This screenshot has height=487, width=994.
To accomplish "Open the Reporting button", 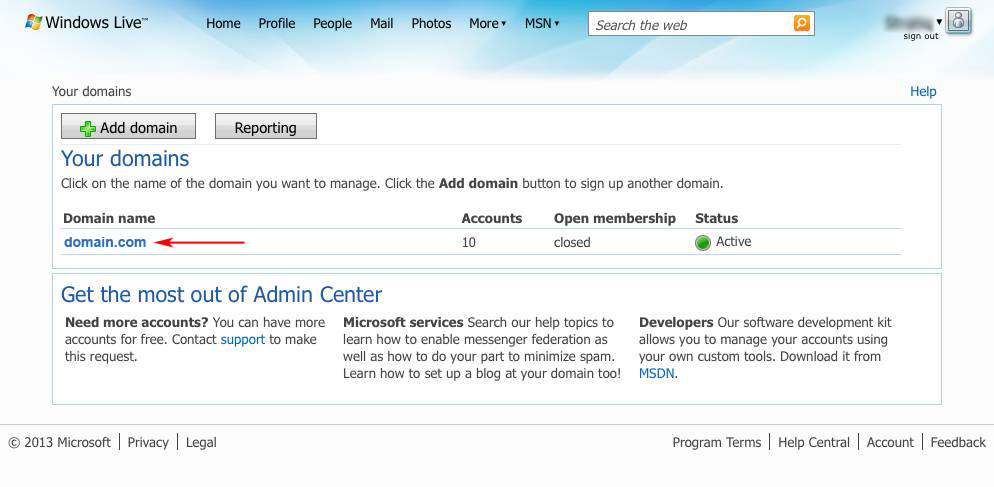I will pyautogui.click(x=266, y=127).
